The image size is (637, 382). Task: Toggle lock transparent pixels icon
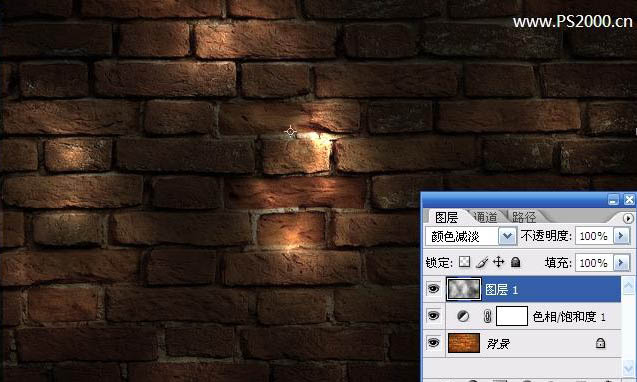point(464,262)
